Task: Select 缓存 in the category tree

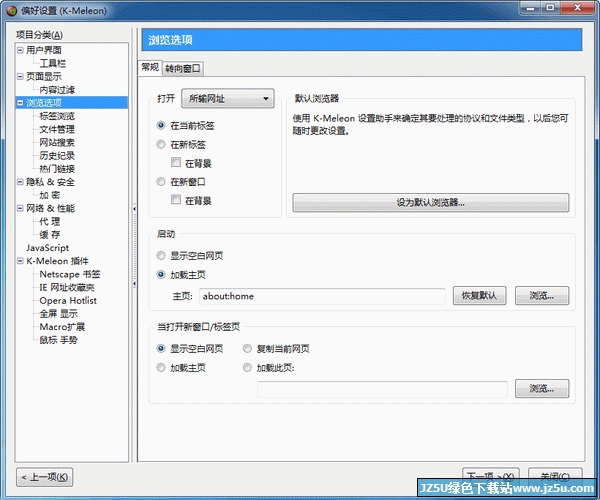Action: [x=50, y=235]
